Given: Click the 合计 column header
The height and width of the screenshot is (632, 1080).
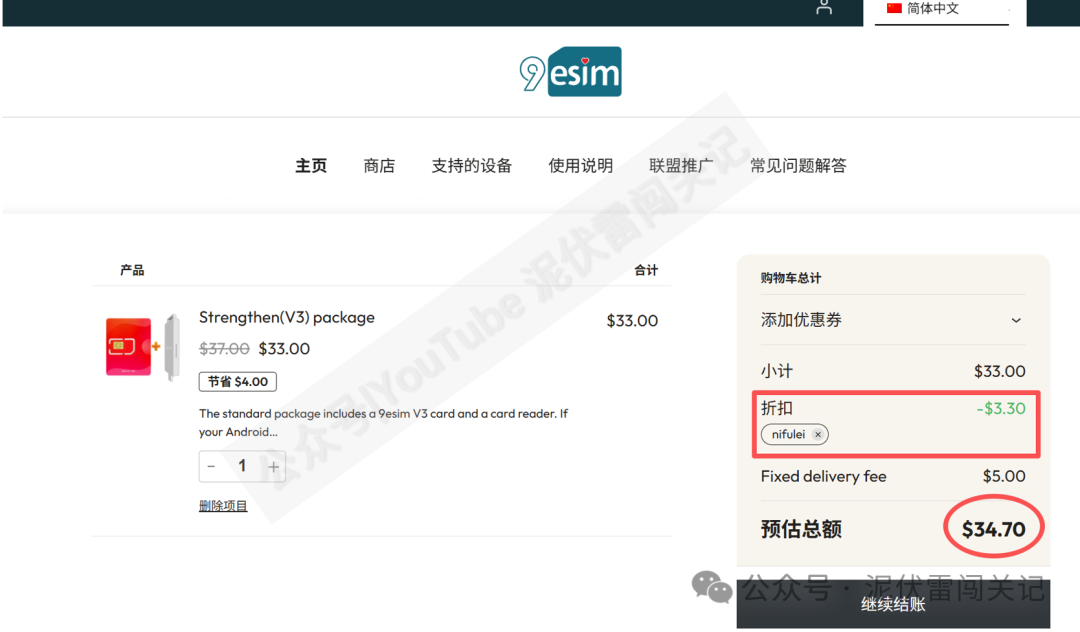Looking at the screenshot, I should coord(646,270).
